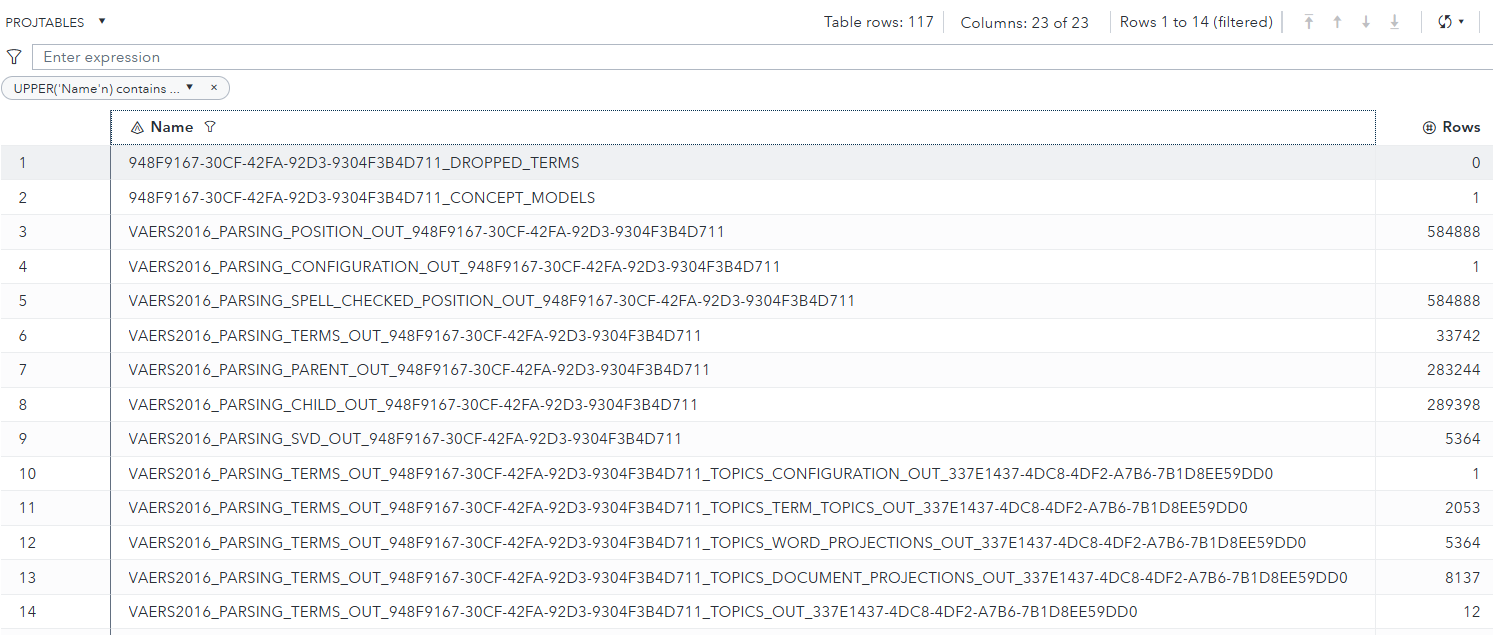This screenshot has height=635, width=1493.
Task: Click the refresh table icon
Action: [1443, 21]
